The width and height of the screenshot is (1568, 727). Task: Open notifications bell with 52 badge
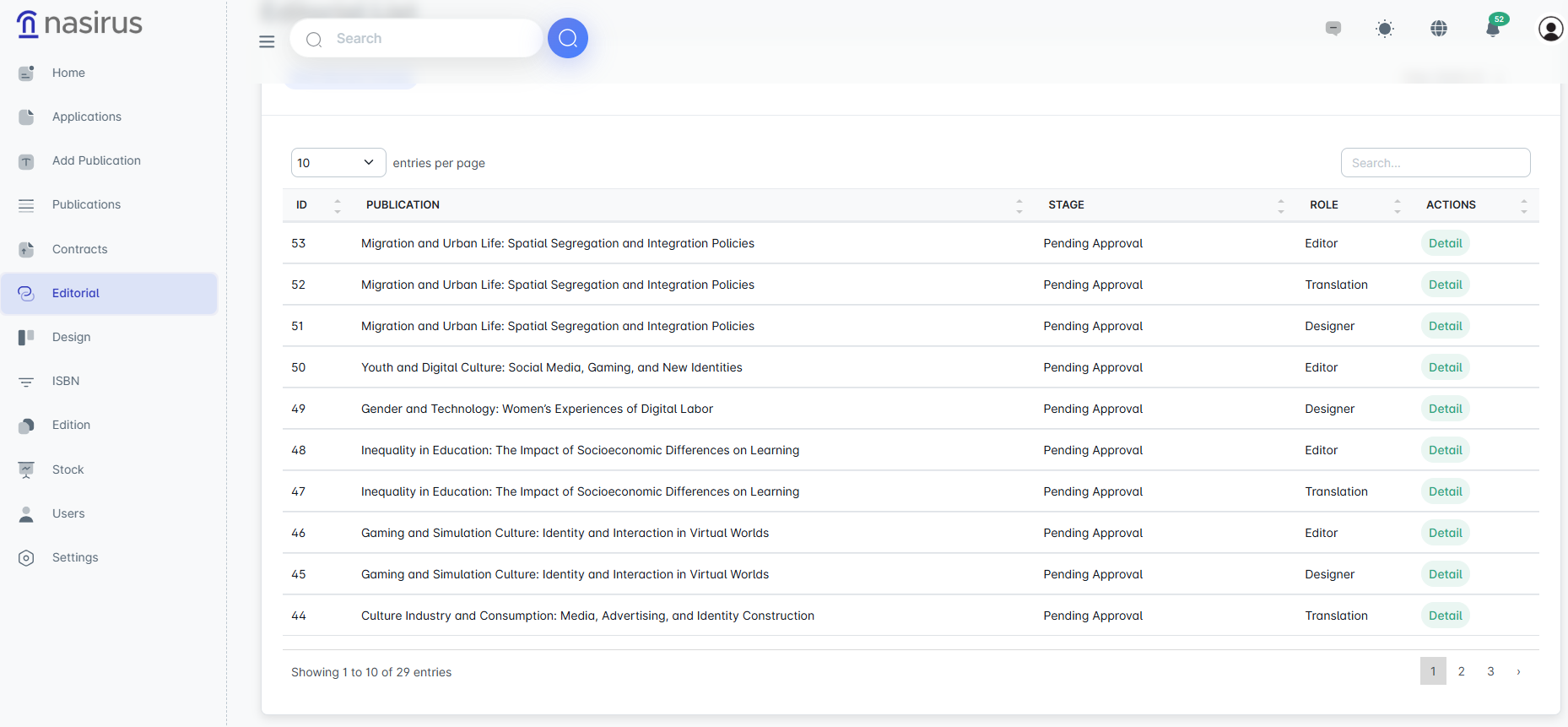tap(1493, 29)
